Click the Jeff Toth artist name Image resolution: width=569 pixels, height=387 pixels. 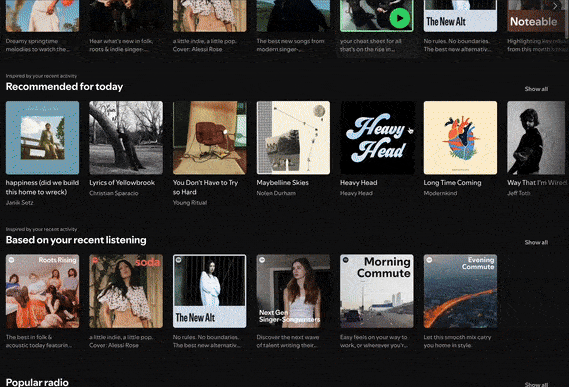(519, 193)
